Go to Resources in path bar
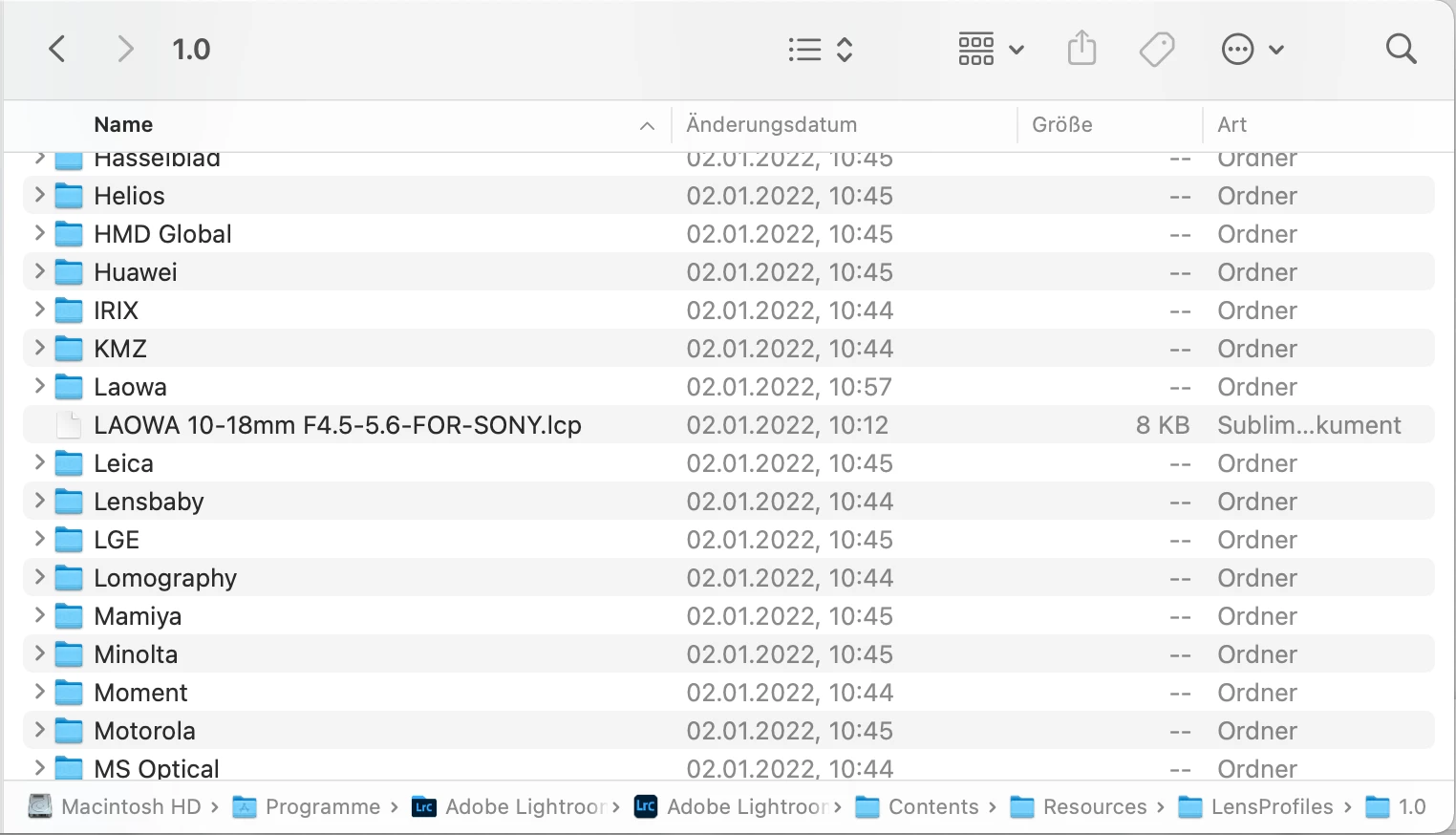Screen dimensions: 1456x835 click(x=1079, y=807)
